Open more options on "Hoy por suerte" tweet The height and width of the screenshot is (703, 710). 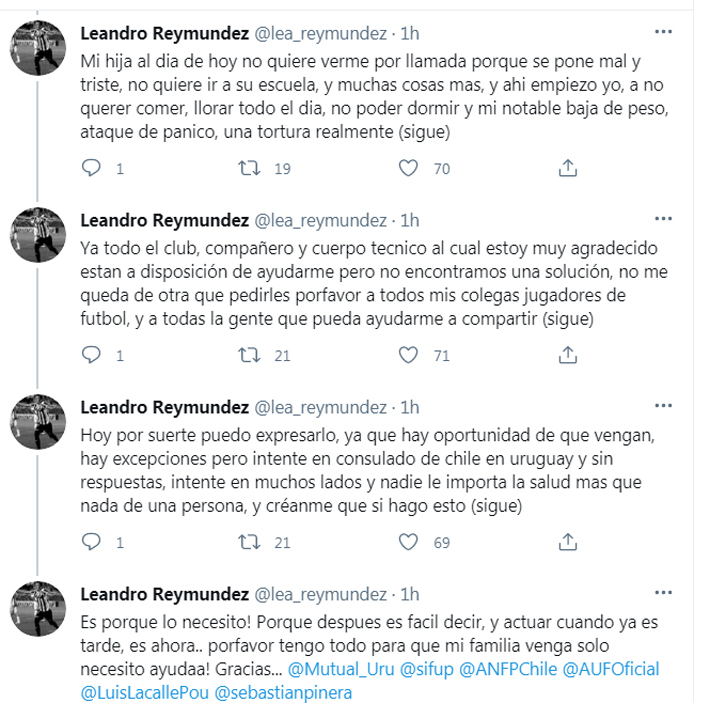[x=662, y=405]
